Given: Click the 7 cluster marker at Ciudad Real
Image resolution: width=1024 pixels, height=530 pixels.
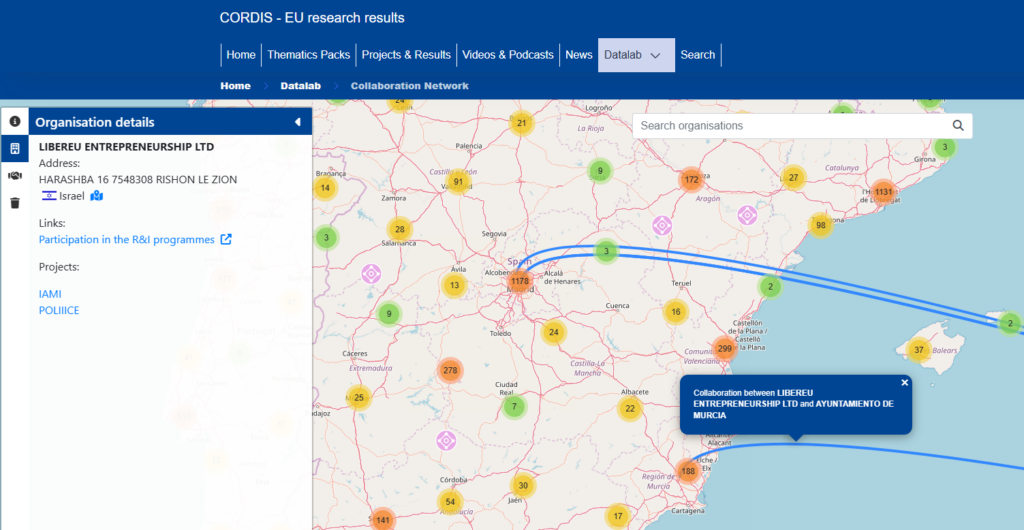Looking at the screenshot, I should [x=515, y=407].
